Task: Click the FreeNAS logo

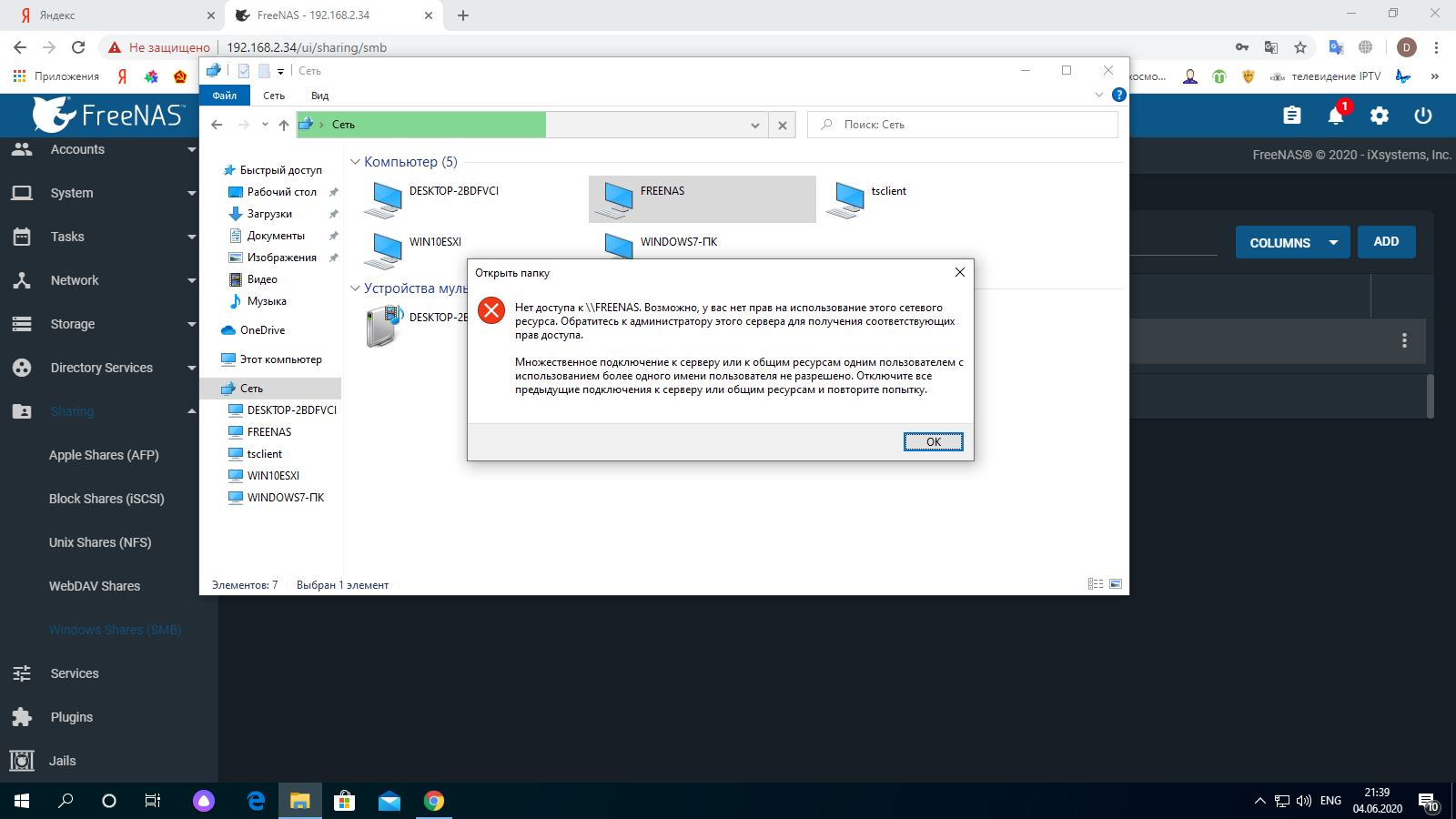Action: [109, 115]
